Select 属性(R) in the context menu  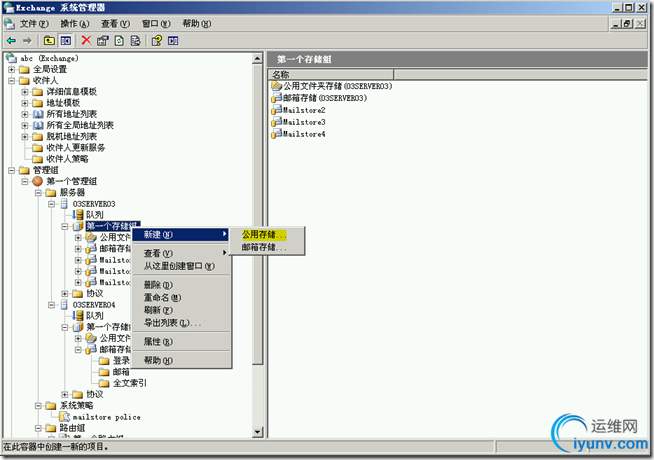click(x=181, y=342)
